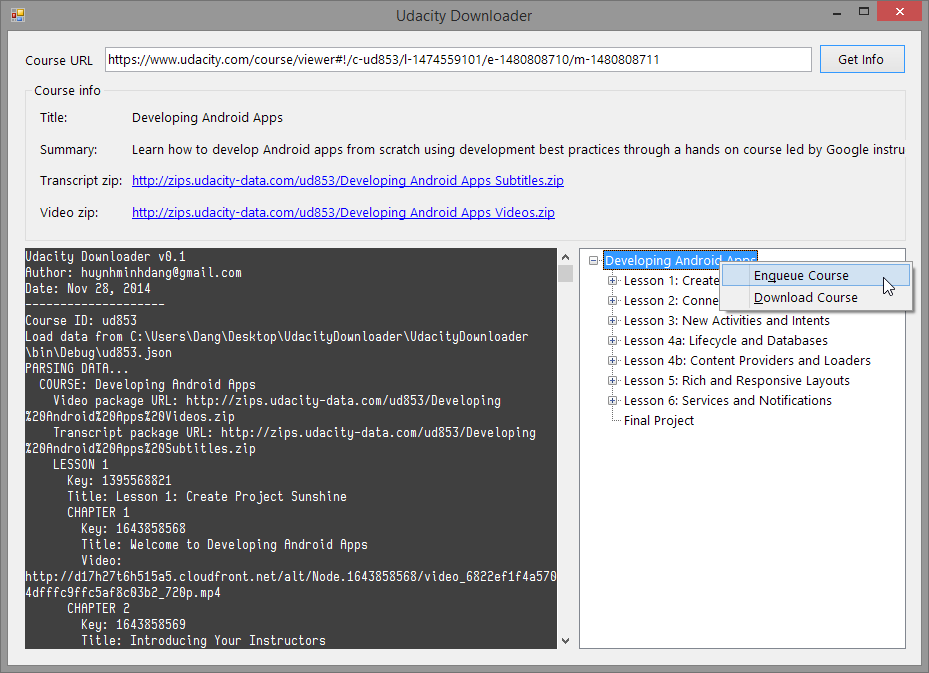
Task: Click log line 'Udacity Downloader v0.1'
Action: pos(105,257)
